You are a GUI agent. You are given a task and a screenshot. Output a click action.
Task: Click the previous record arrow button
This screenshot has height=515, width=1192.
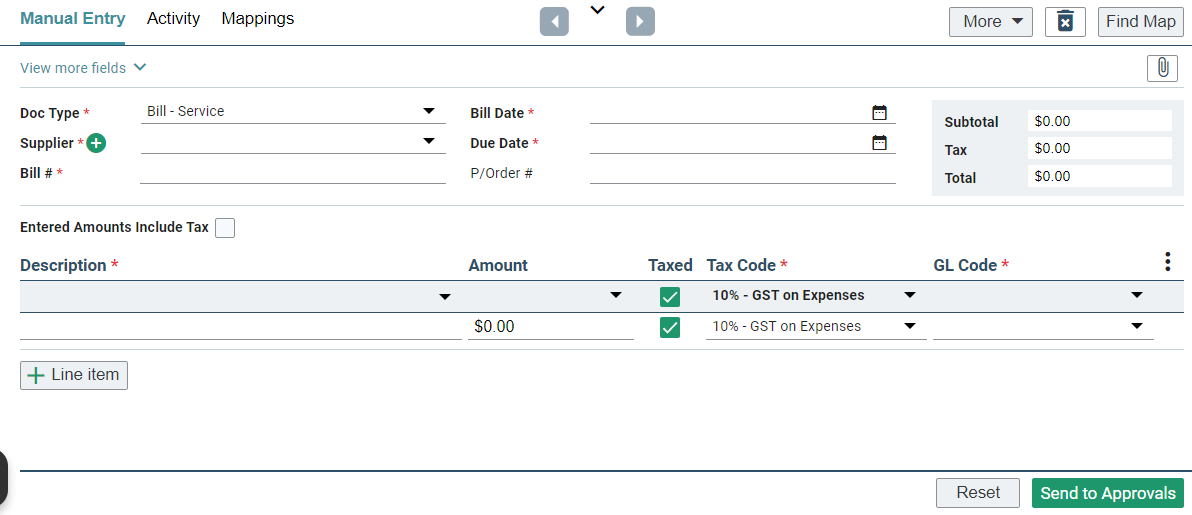click(554, 21)
